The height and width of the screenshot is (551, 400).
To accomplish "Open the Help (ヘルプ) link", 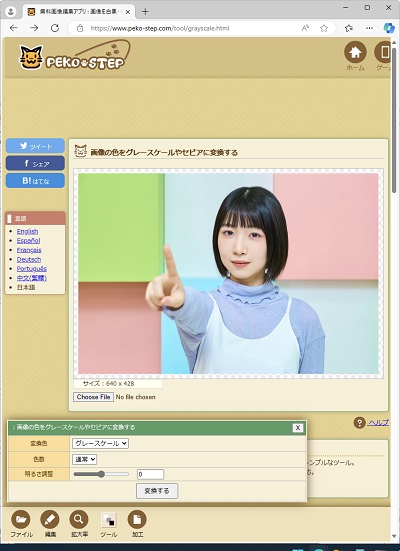I will (x=378, y=423).
